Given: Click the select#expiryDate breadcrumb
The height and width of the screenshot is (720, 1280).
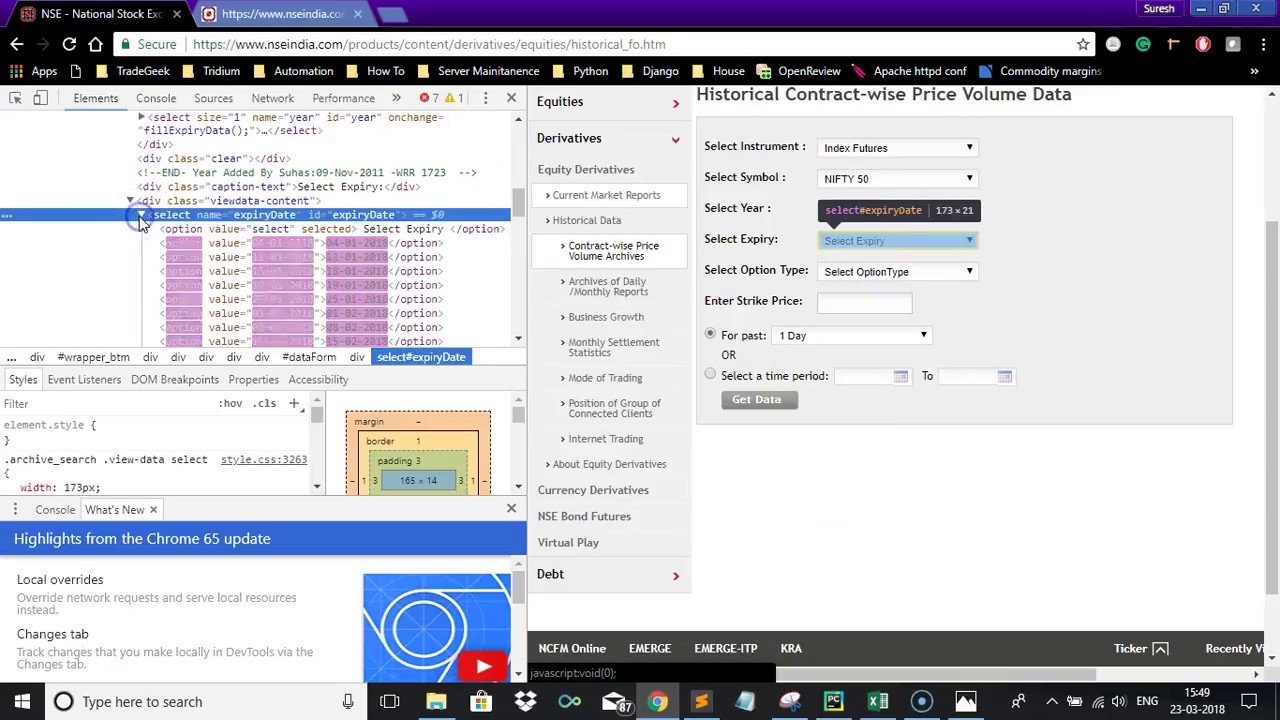Looking at the screenshot, I should point(421,357).
